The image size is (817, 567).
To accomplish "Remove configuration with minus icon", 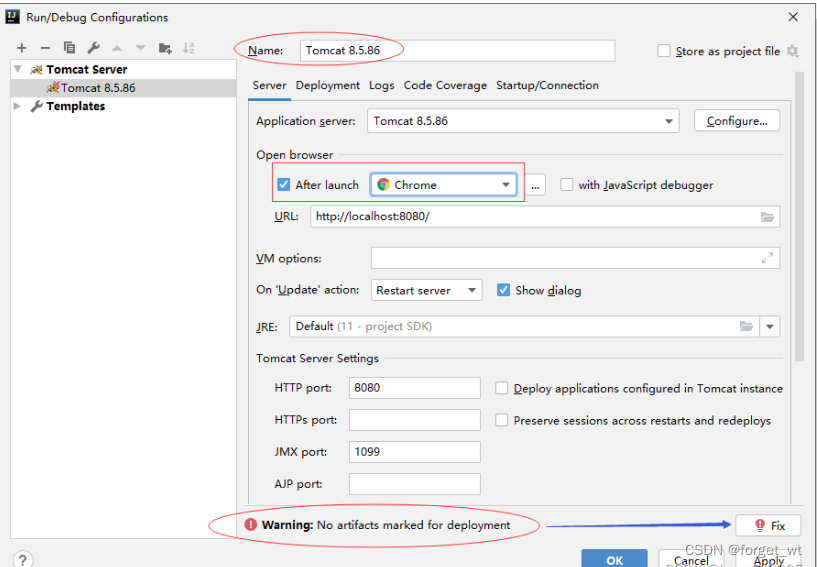I will tap(45, 48).
